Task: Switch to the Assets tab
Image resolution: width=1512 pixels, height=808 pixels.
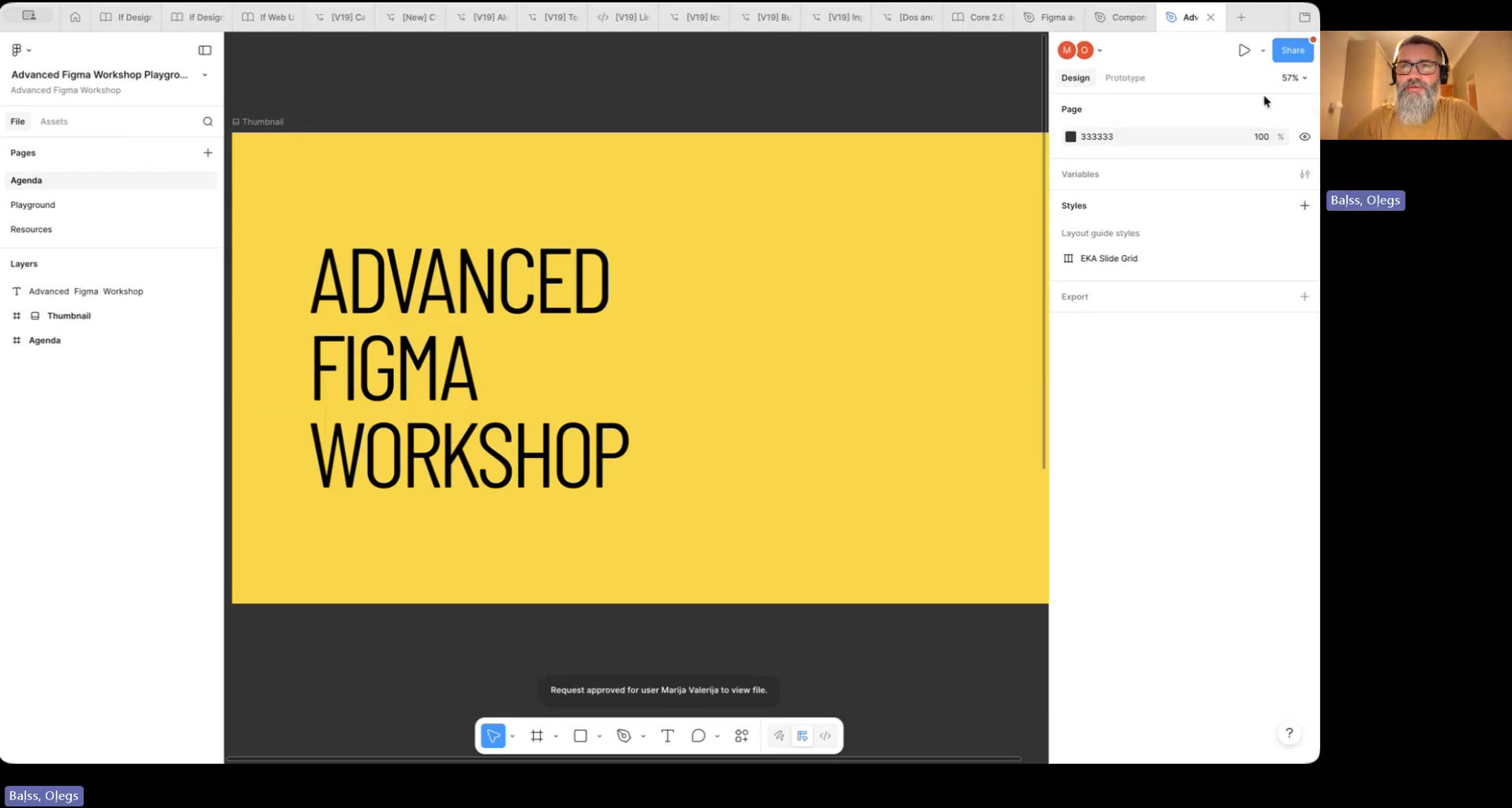Action: click(54, 122)
